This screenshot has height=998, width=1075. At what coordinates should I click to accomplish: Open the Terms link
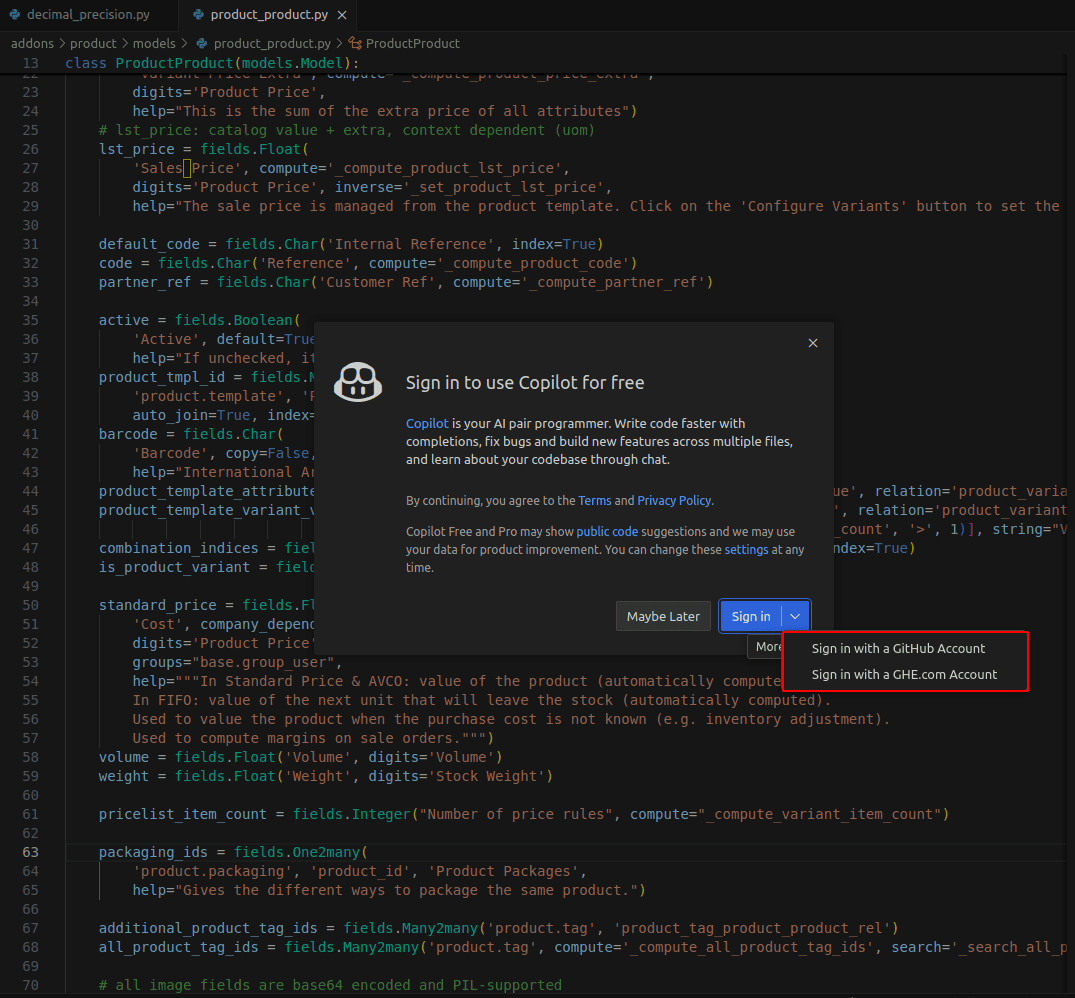(594, 500)
